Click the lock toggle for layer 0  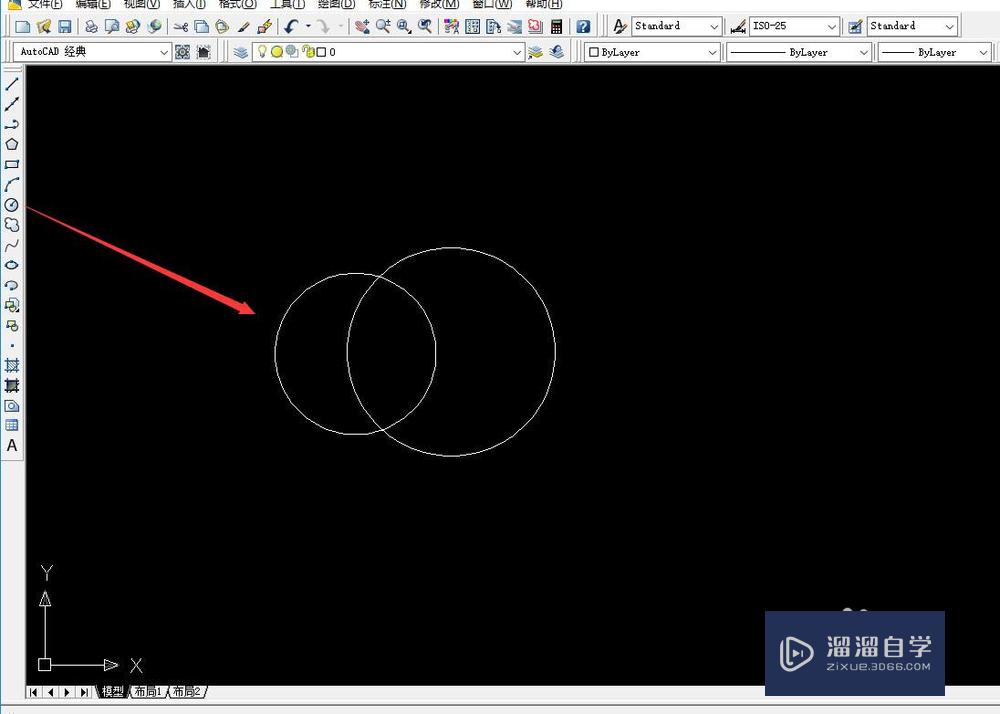(309, 51)
